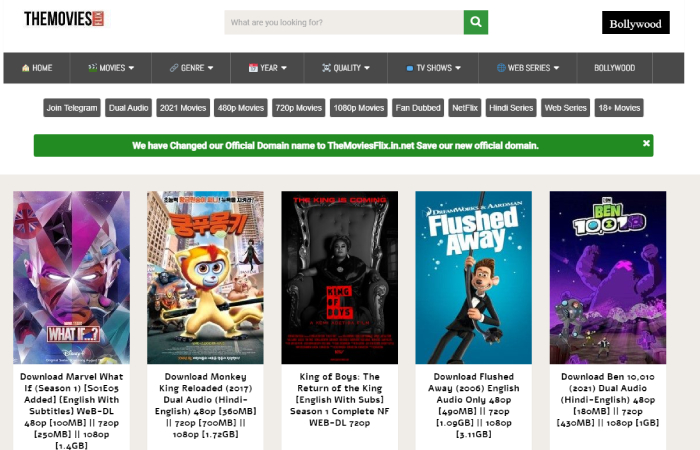
Task: Open the Home menu item
Action: [x=37, y=68]
